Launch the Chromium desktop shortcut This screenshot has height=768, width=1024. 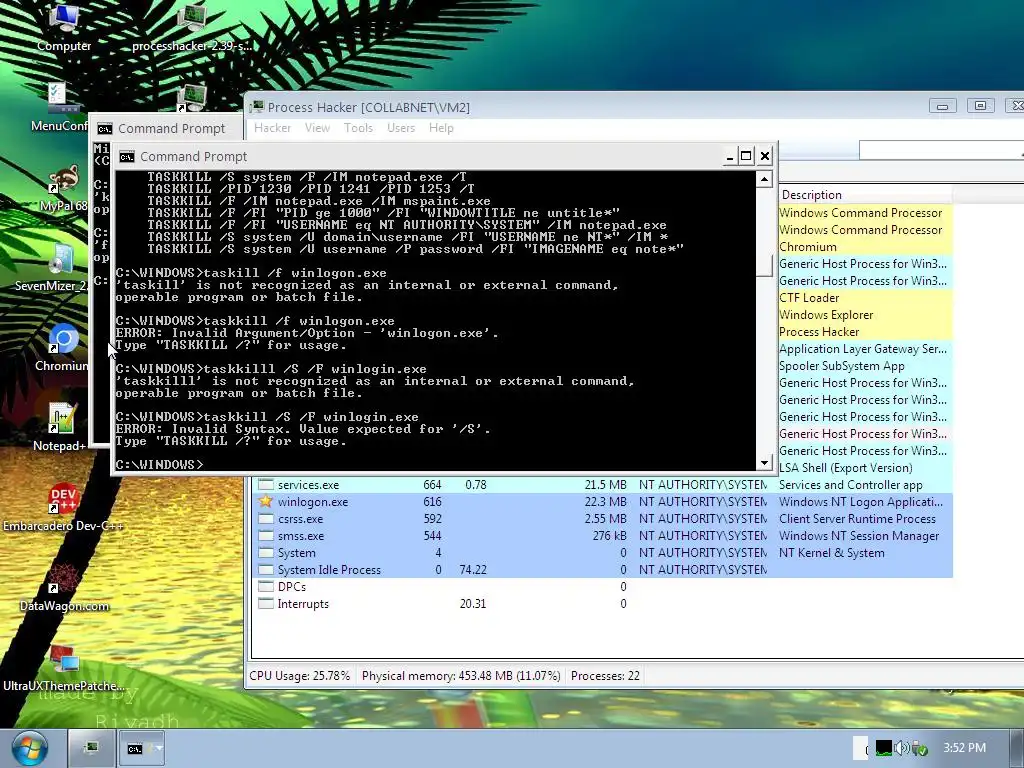click(x=62, y=348)
